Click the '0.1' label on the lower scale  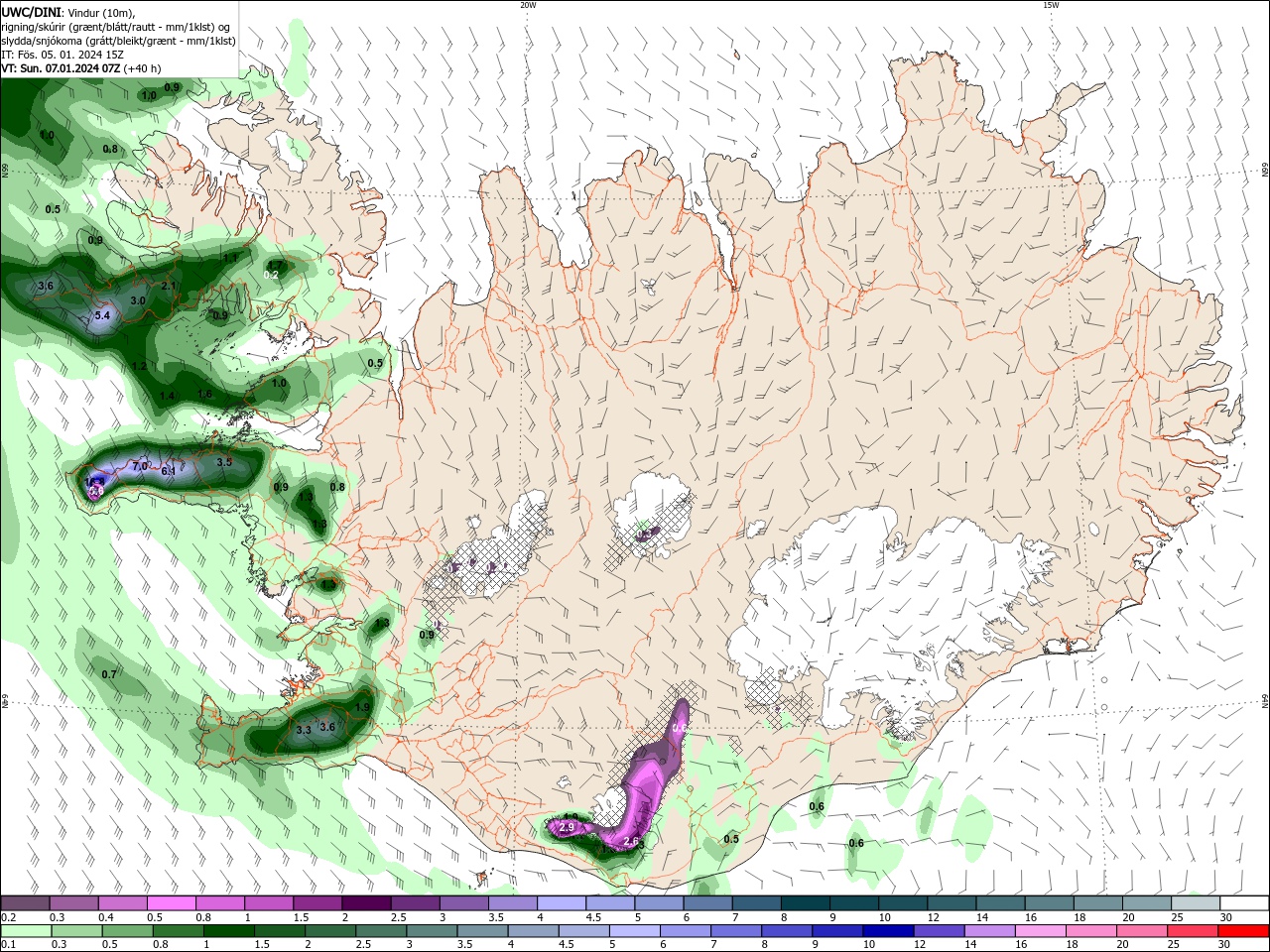9,946
